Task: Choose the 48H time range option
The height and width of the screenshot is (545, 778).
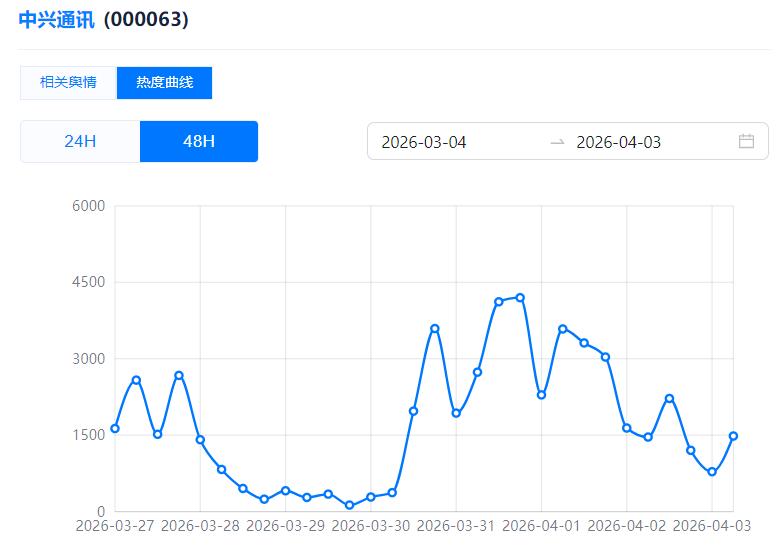Action: [x=199, y=141]
